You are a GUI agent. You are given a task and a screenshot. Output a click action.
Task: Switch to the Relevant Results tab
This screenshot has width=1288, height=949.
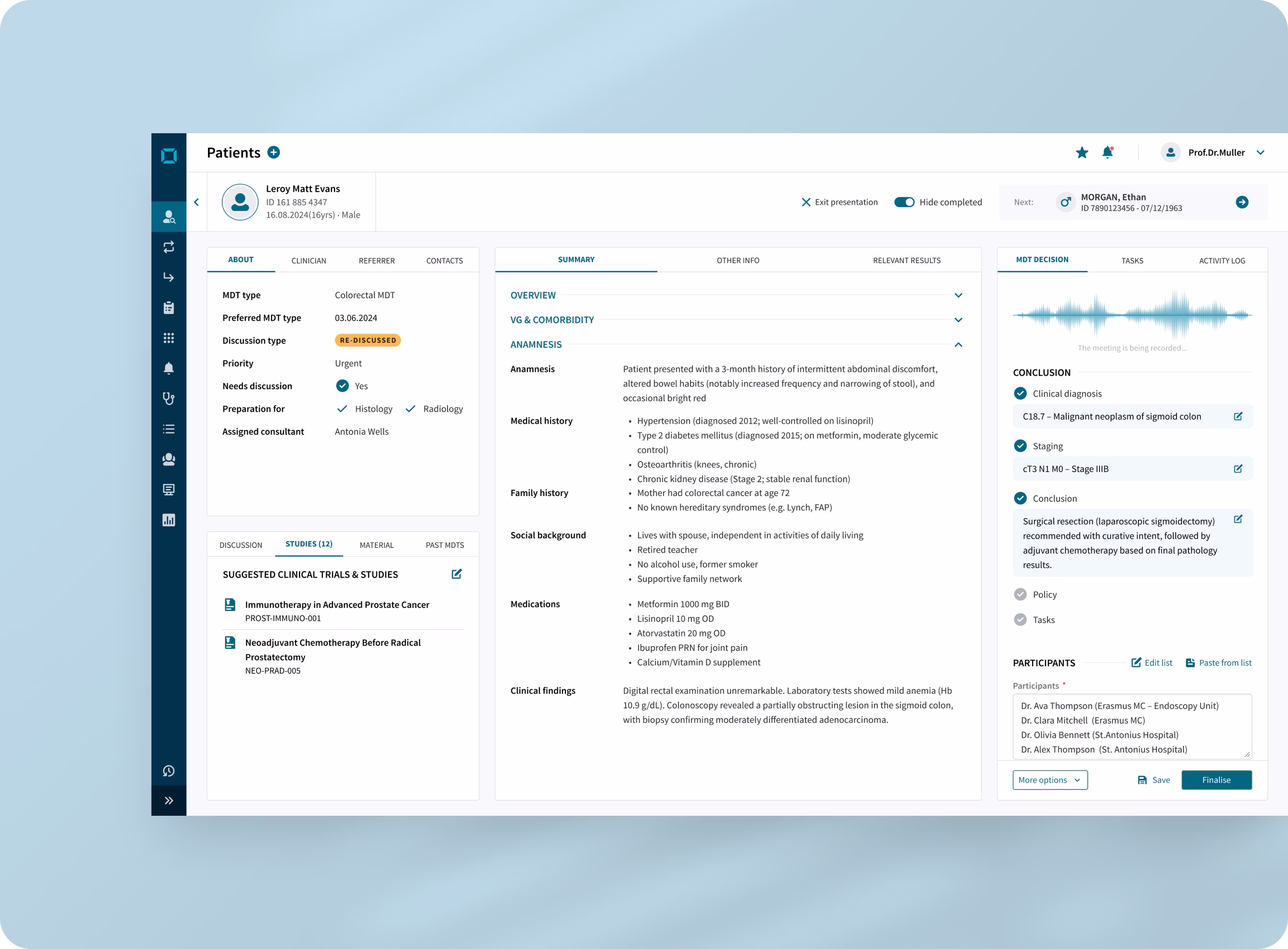tap(906, 260)
